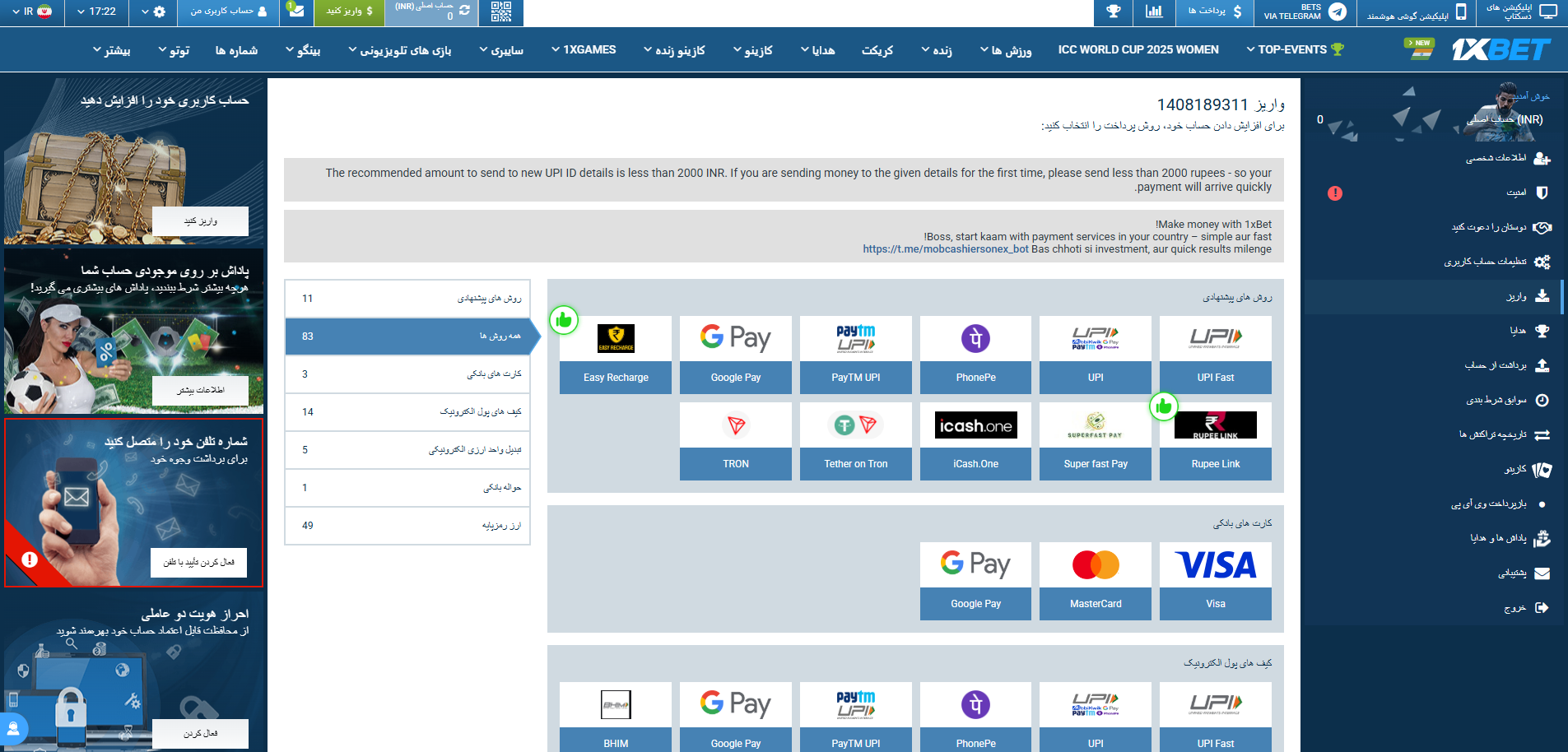The height and width of the screenshot is (752, 1568).
Task: Choose the Visa card payment option
Action: (1215, 580)
